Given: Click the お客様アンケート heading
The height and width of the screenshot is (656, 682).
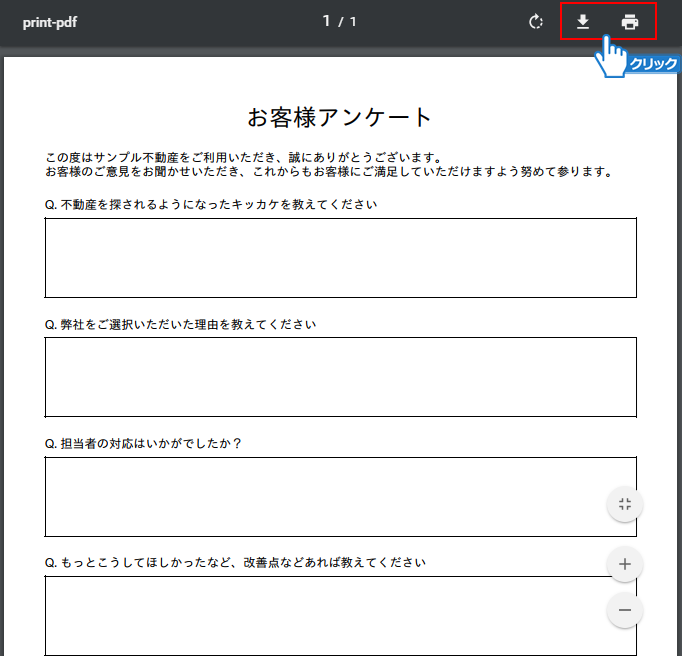Looking at the screenshot, I should 340,117.
